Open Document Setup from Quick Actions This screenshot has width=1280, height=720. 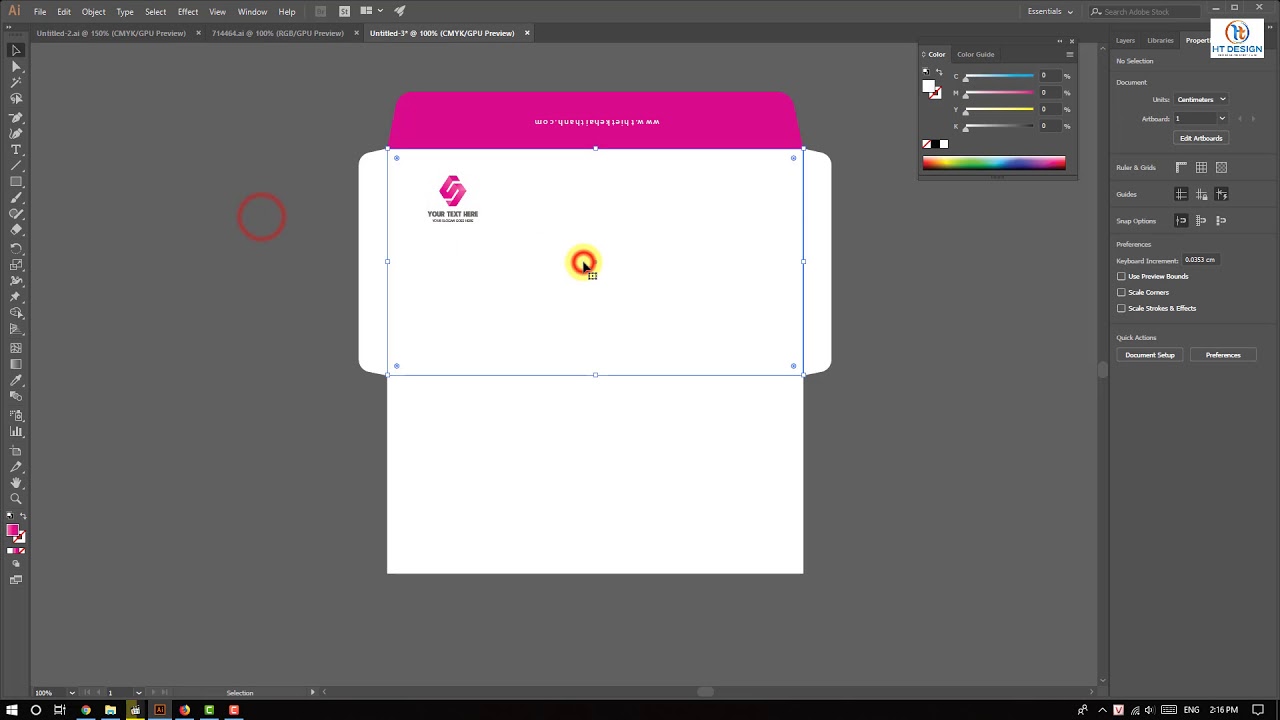pyautogui.click(x=1150, y=355)
